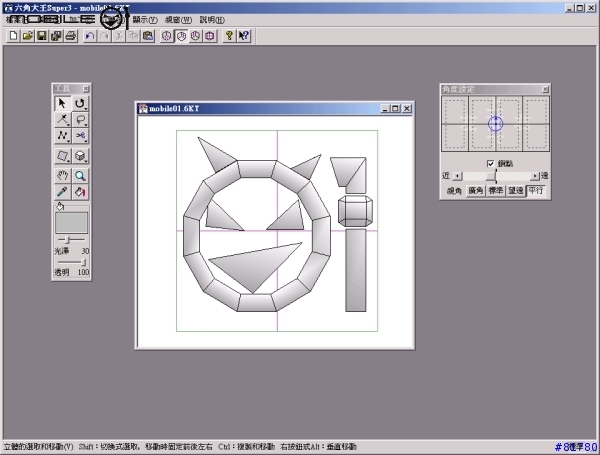Click the copy icon in toolbar
Image resolution: width=600 pixels, height=455 pixels.
click(x=133, y=36)
